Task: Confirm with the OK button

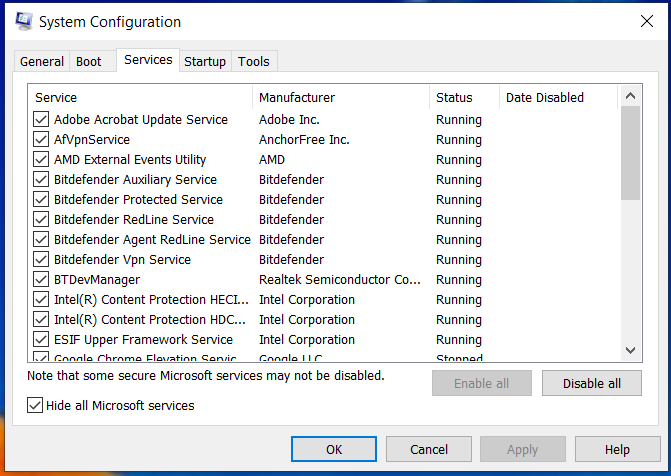Action: point(334,449)
